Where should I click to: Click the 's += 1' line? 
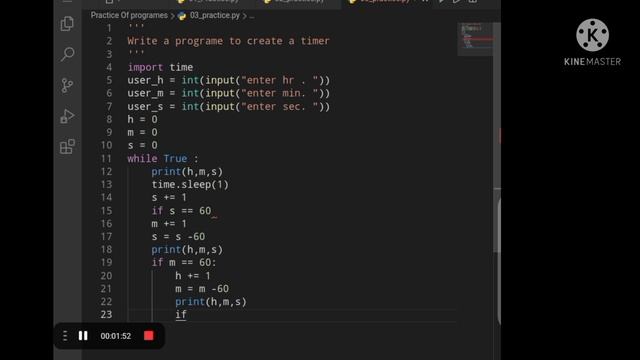coord(169,198)
